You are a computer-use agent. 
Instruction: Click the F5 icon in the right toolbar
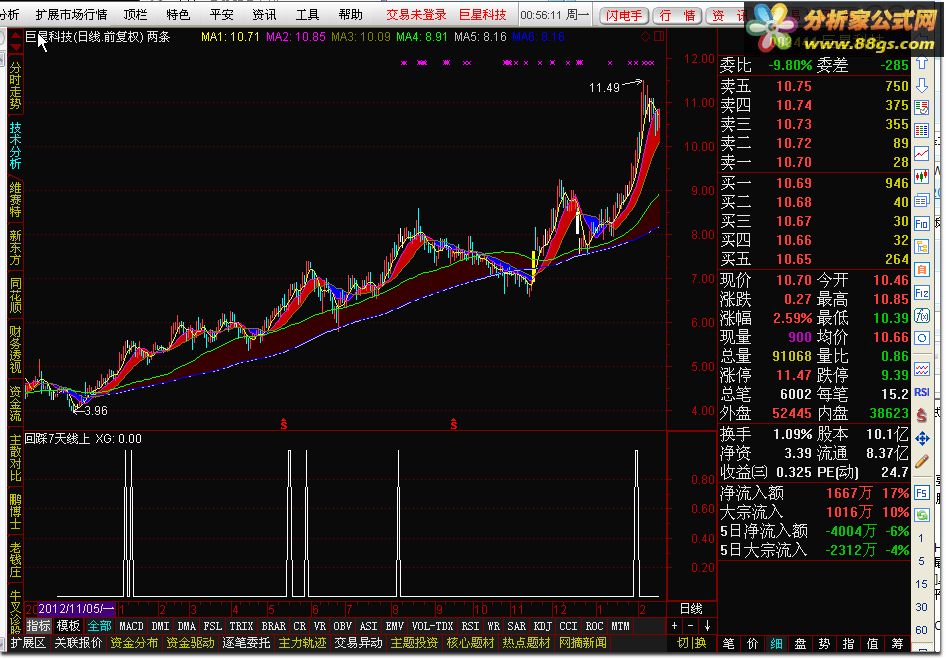[921, 493]
